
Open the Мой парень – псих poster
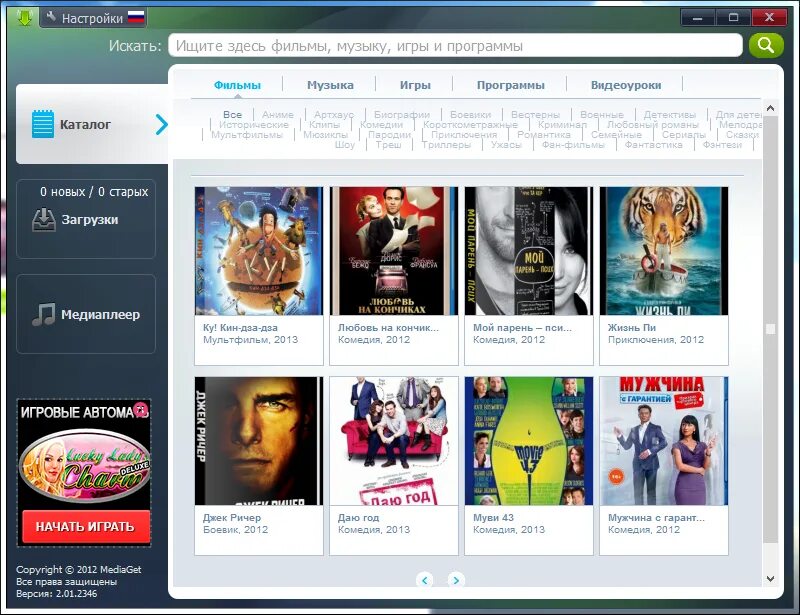pyautogui.click(x=529, y=251)
